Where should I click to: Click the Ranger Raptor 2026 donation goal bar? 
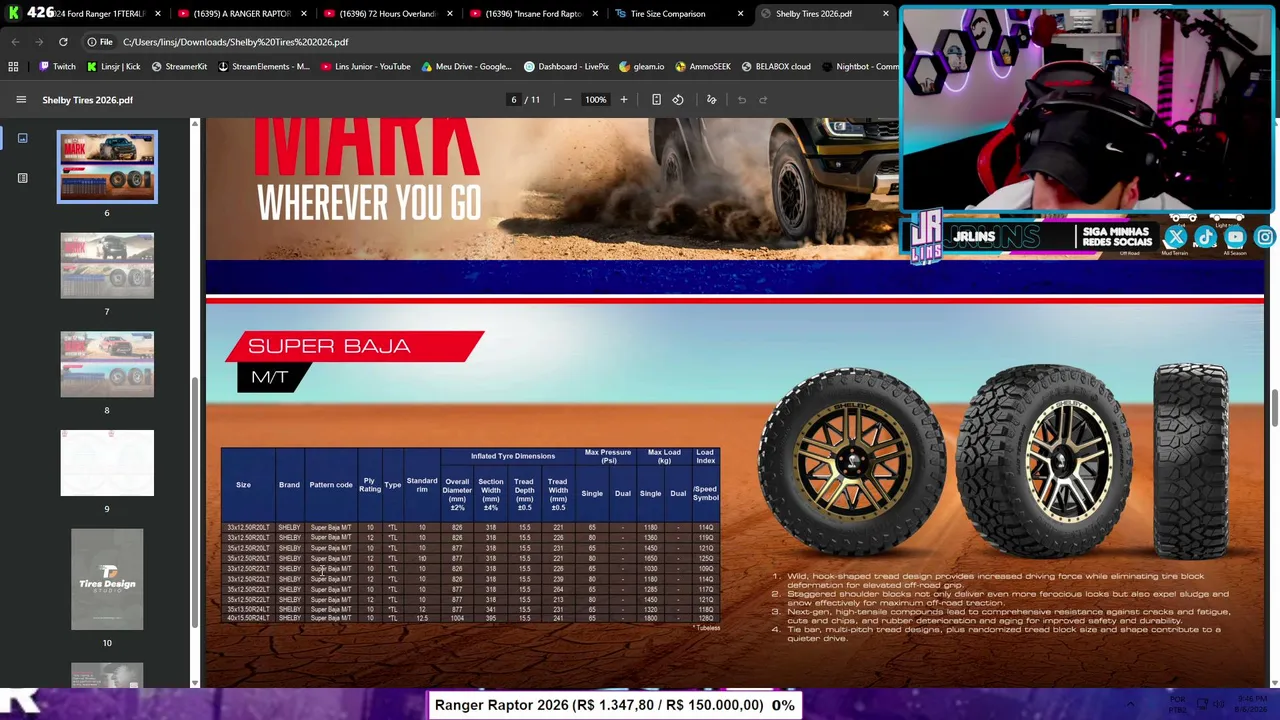(614, 705)
